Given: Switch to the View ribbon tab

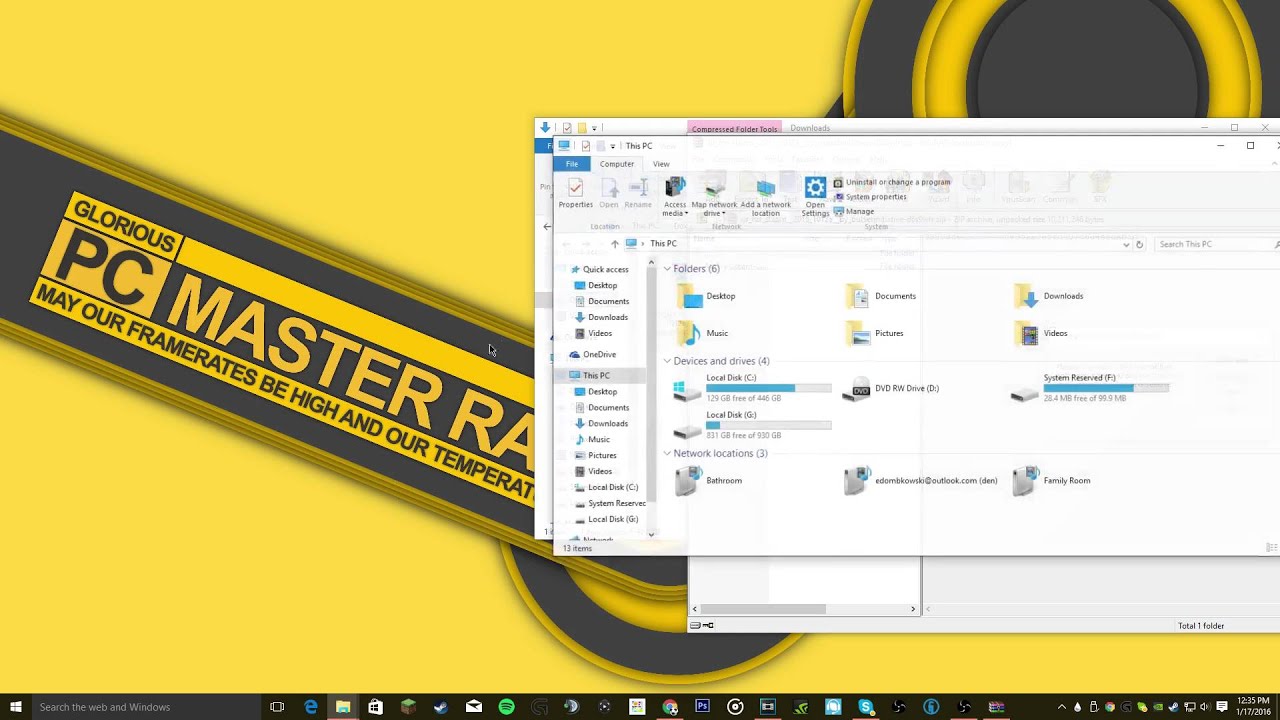Looking at the screenshot, I should click(x=661, y=164).
